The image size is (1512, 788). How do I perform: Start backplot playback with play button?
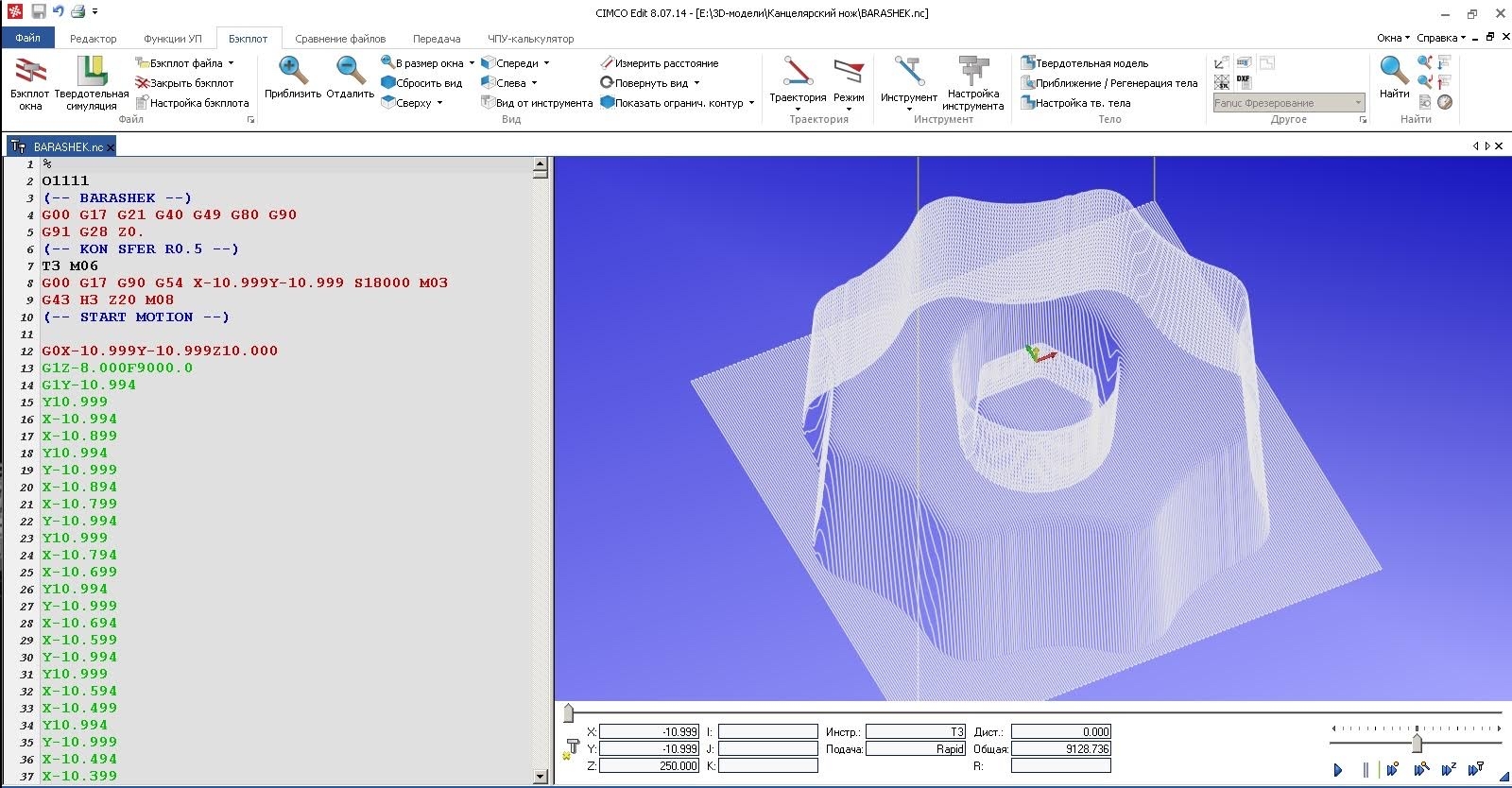[x=1338, y=770]
